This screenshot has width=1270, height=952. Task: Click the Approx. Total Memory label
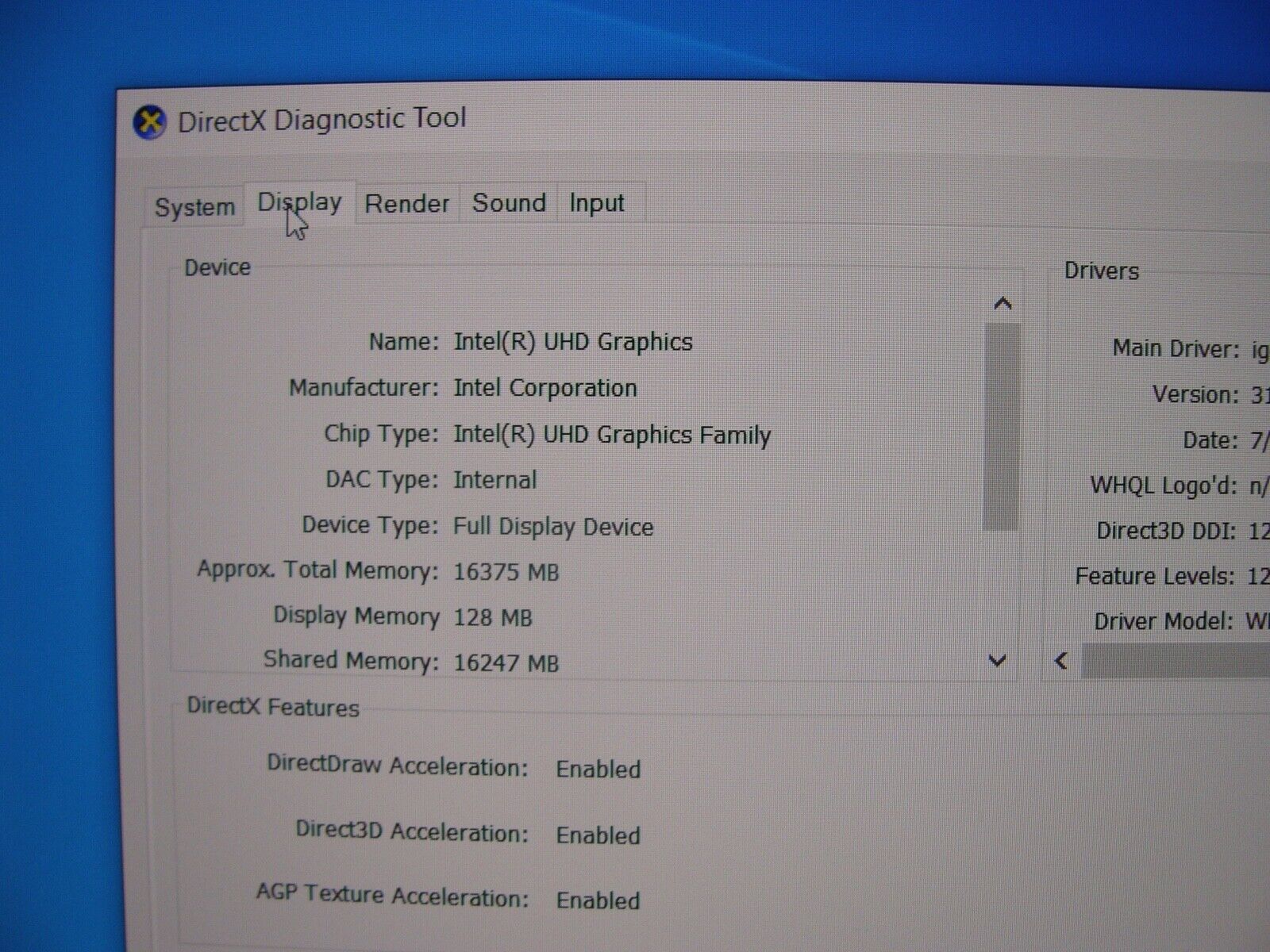(x=317, y=570)
